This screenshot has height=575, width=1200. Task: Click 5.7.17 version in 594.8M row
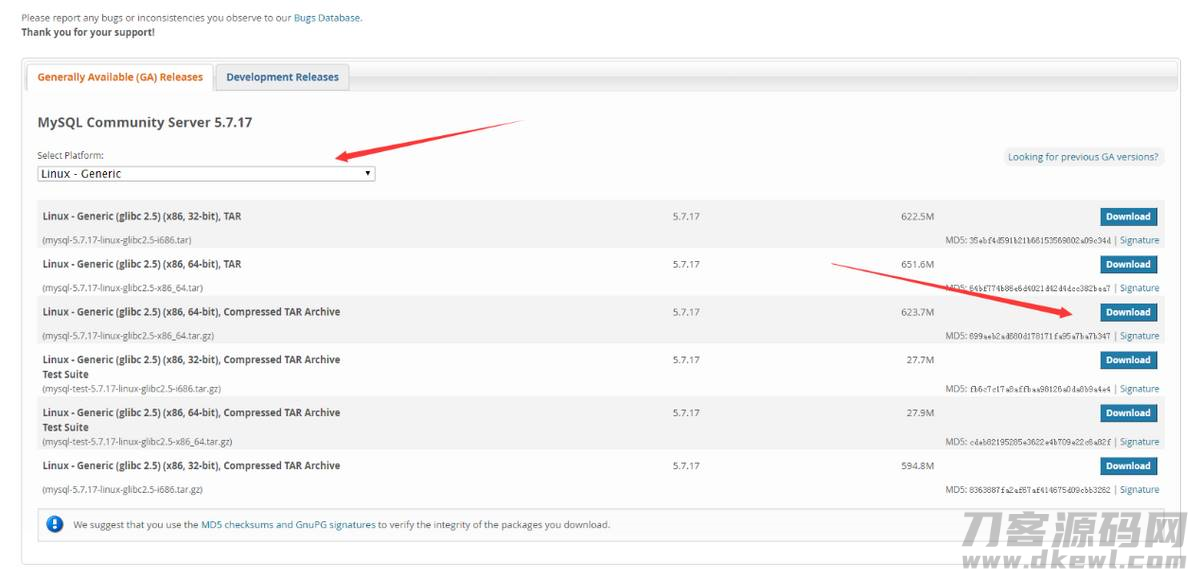686,466
